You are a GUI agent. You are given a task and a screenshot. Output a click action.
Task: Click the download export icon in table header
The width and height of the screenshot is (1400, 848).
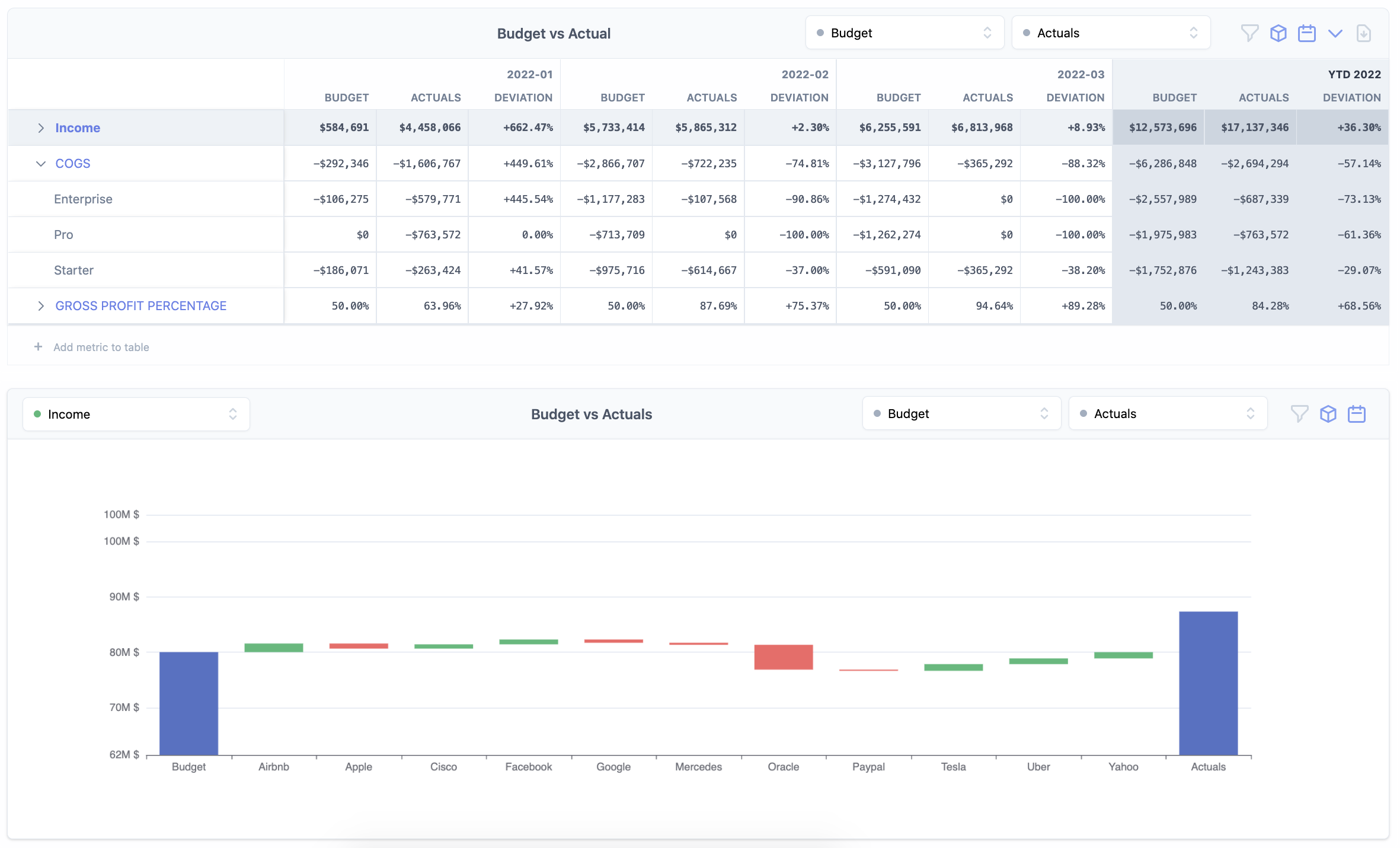(1364, 33)
